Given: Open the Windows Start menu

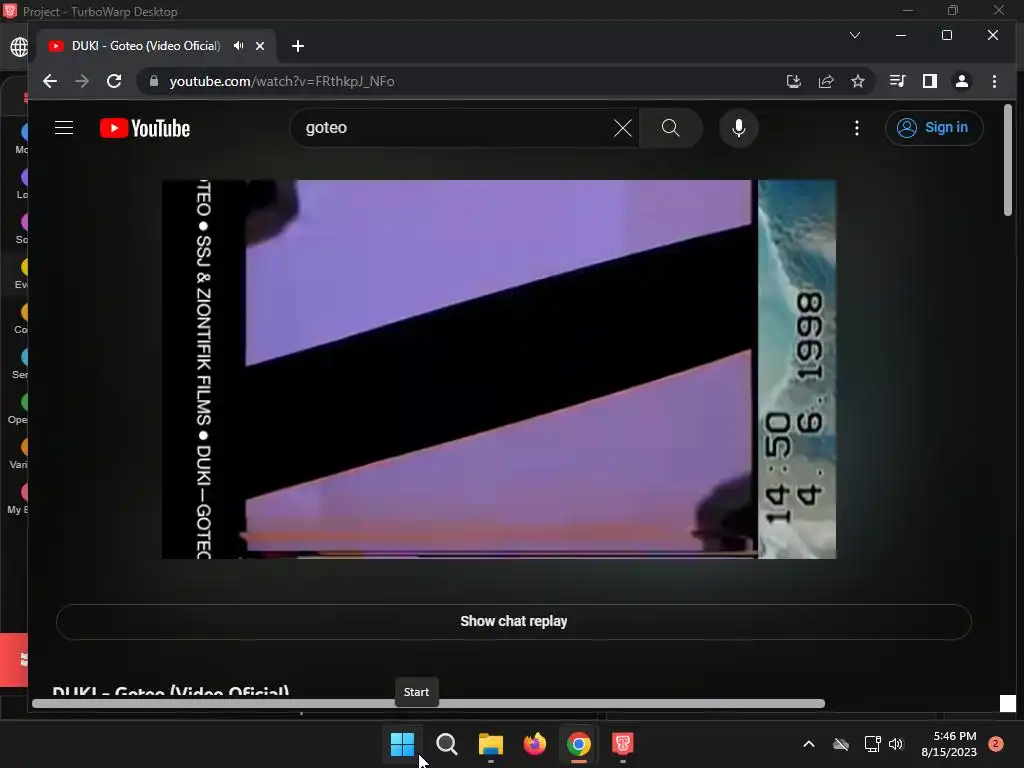Looking at the screenshot, I should pyautogui.click(x=402, y=744).
